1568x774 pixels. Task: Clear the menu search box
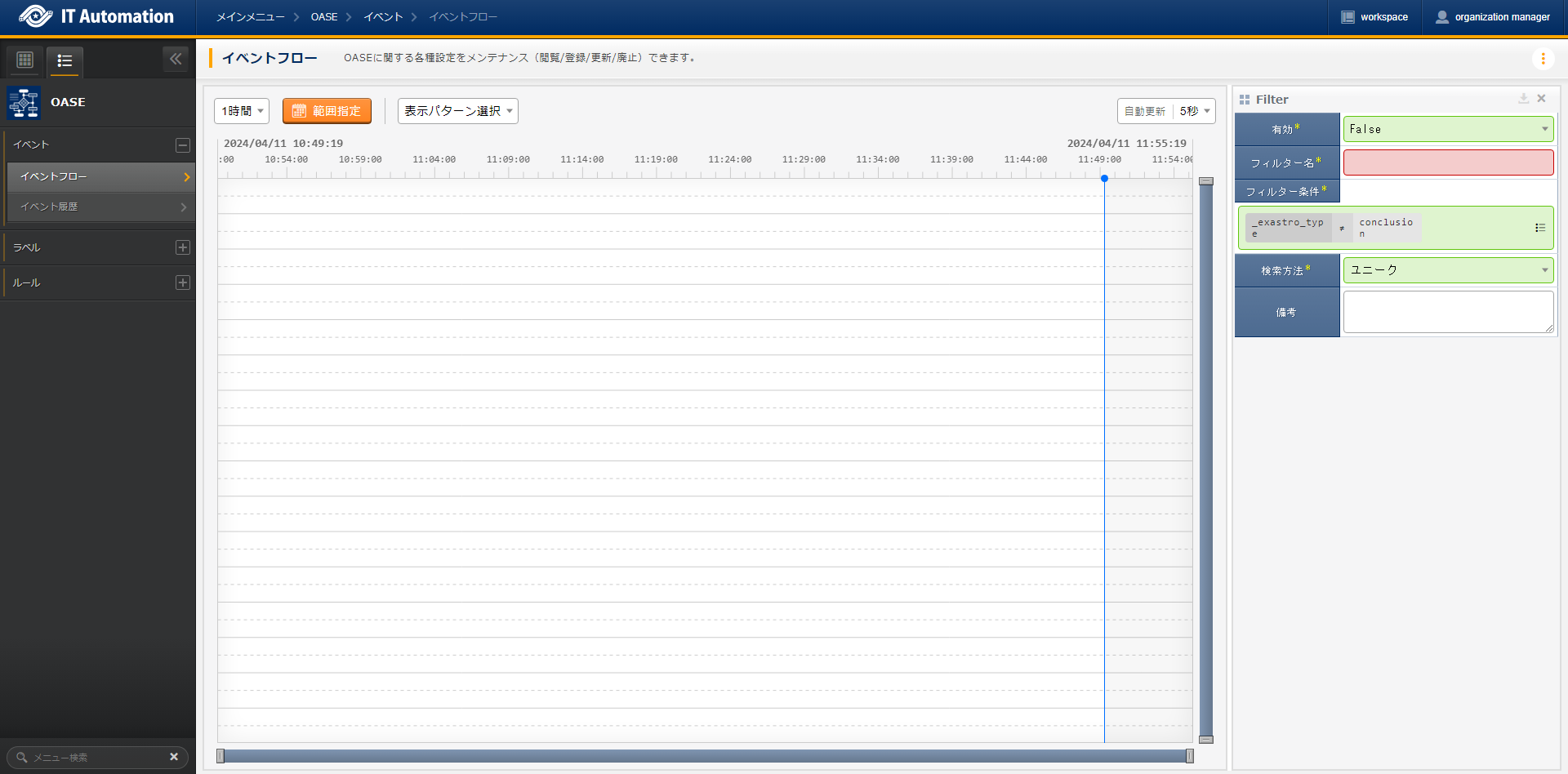173,757
